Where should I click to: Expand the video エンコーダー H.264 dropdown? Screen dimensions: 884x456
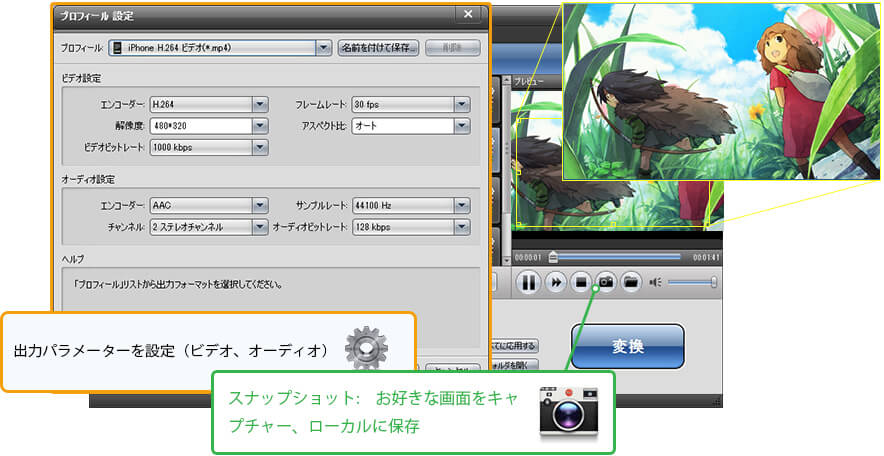click(x=260, y=104)
